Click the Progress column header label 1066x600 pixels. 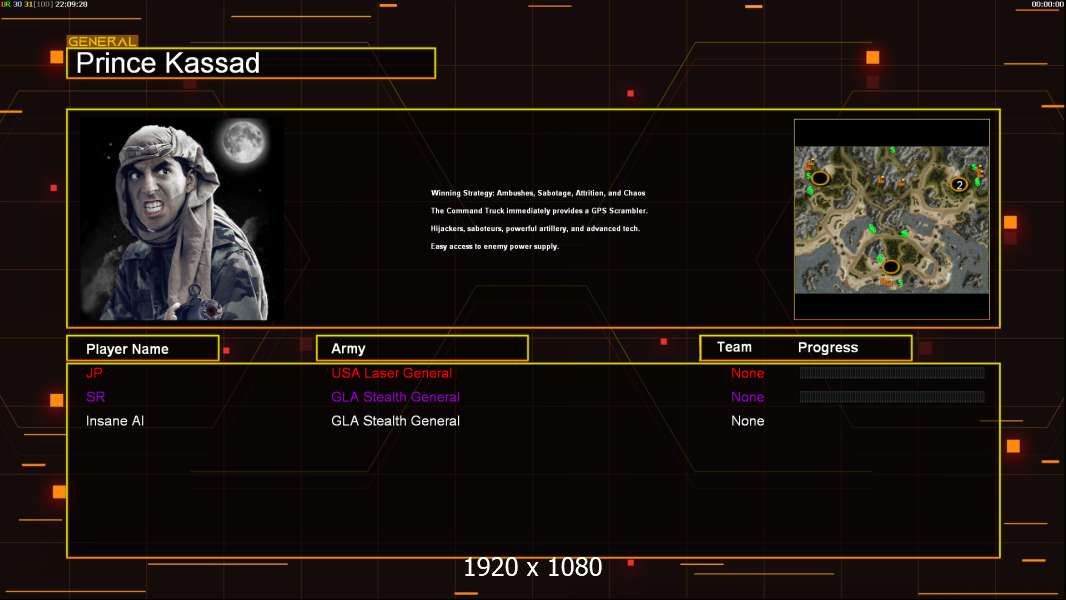(827, 347)
